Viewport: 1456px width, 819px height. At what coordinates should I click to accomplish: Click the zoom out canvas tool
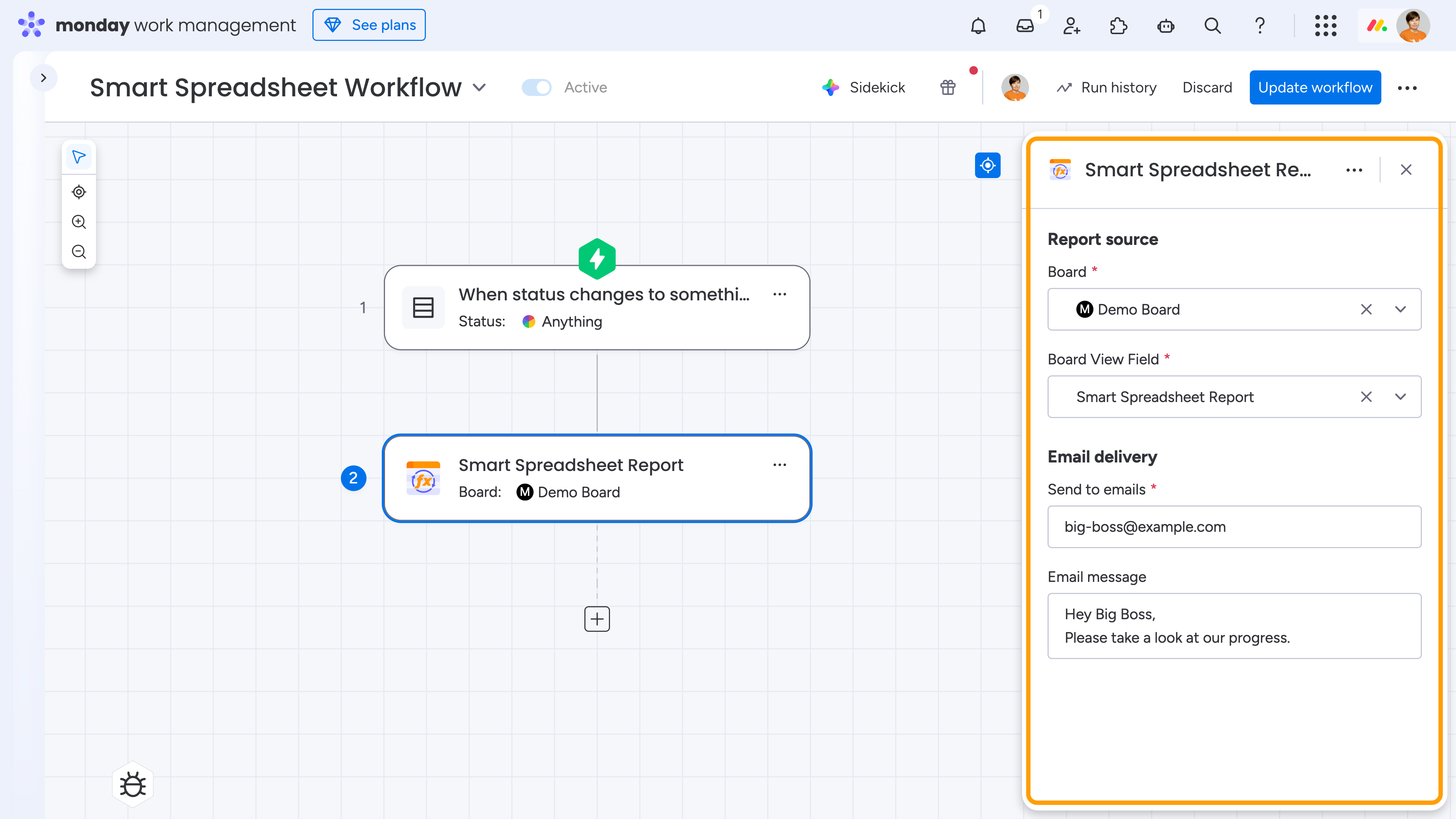pyautogui.click(x=79, y=252)
